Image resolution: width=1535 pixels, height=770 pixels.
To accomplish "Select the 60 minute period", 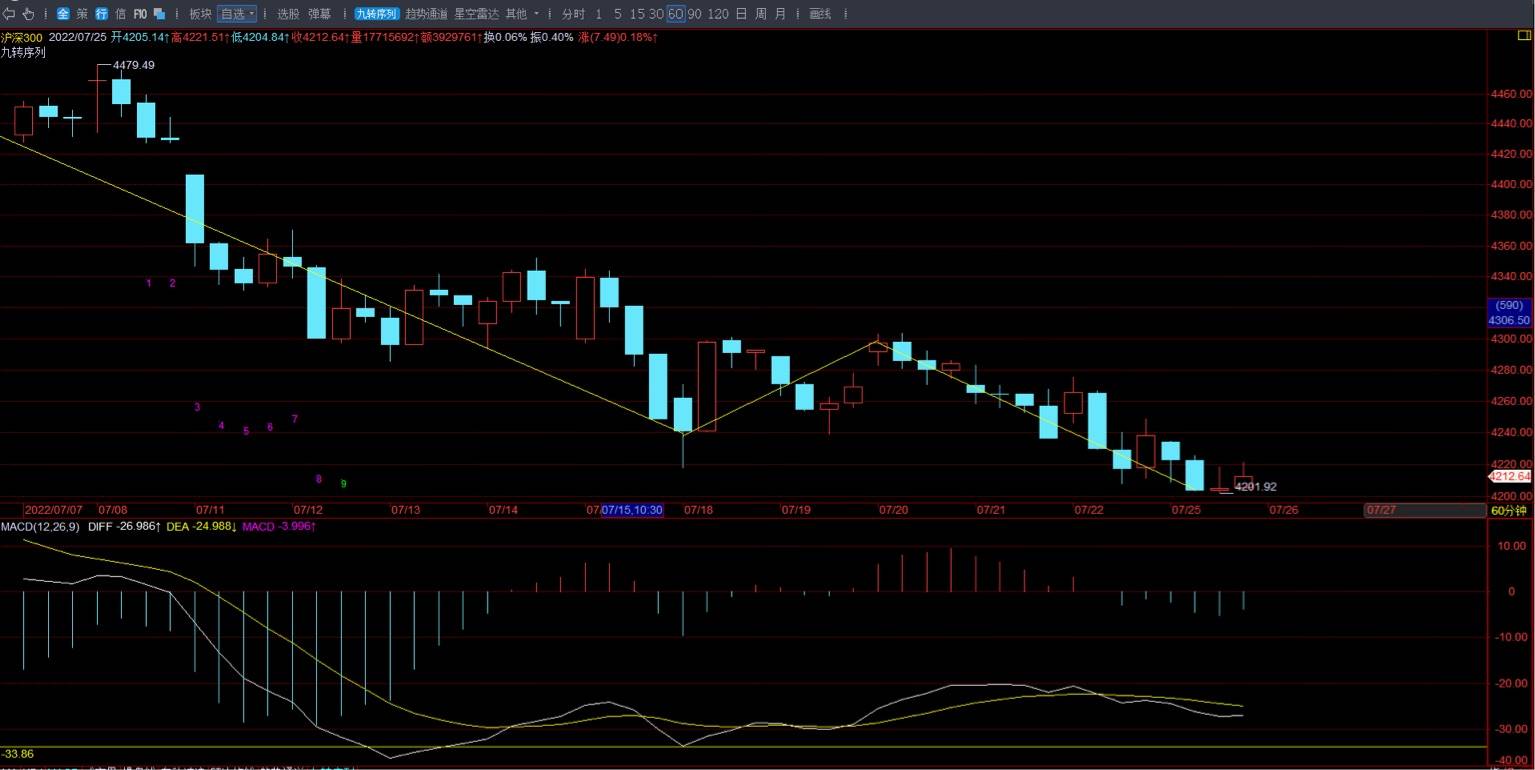I will point(676,14).
